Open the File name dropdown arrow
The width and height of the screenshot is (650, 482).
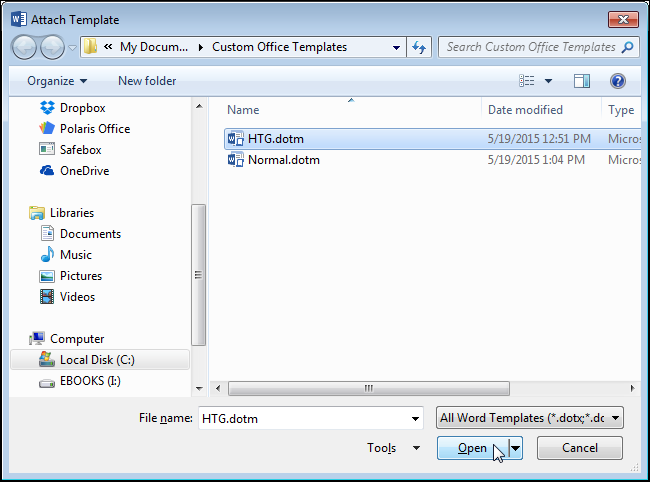pyautogui.click(x=415, y=419)
